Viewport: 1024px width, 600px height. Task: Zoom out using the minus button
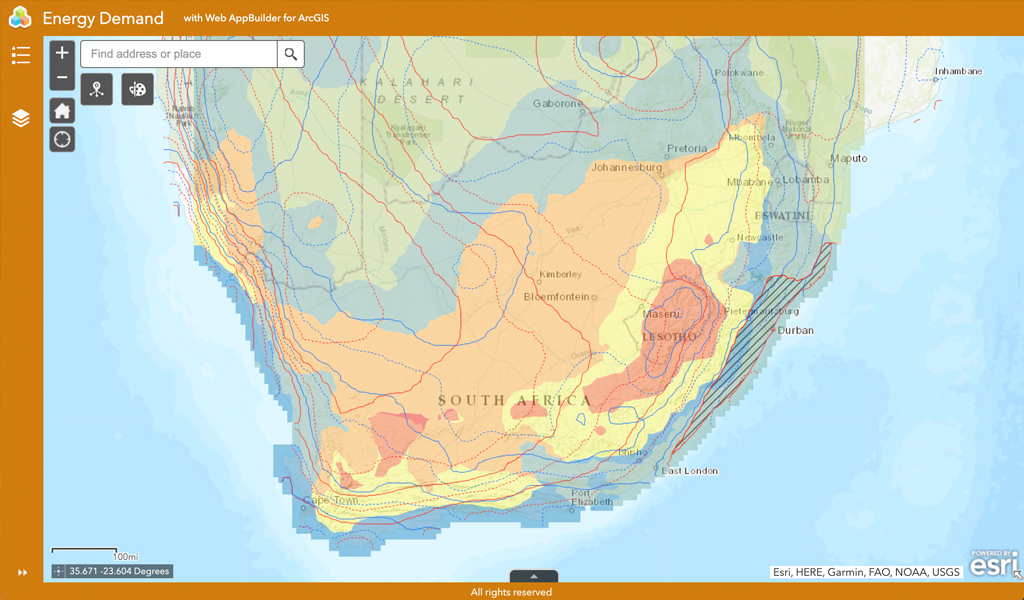[61, 77]
